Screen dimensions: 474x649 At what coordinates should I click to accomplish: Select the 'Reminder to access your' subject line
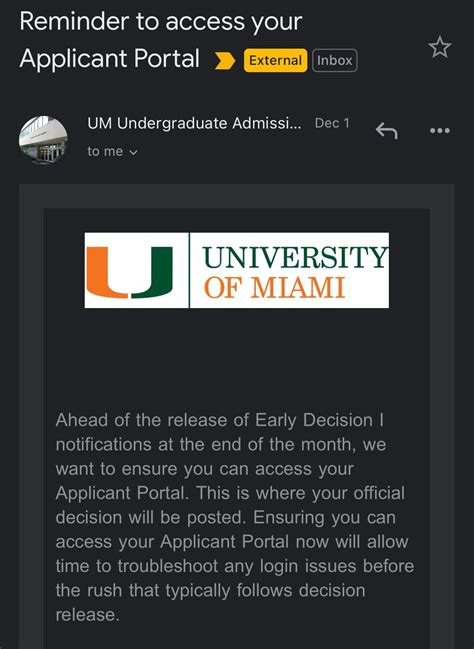(161, 21)
